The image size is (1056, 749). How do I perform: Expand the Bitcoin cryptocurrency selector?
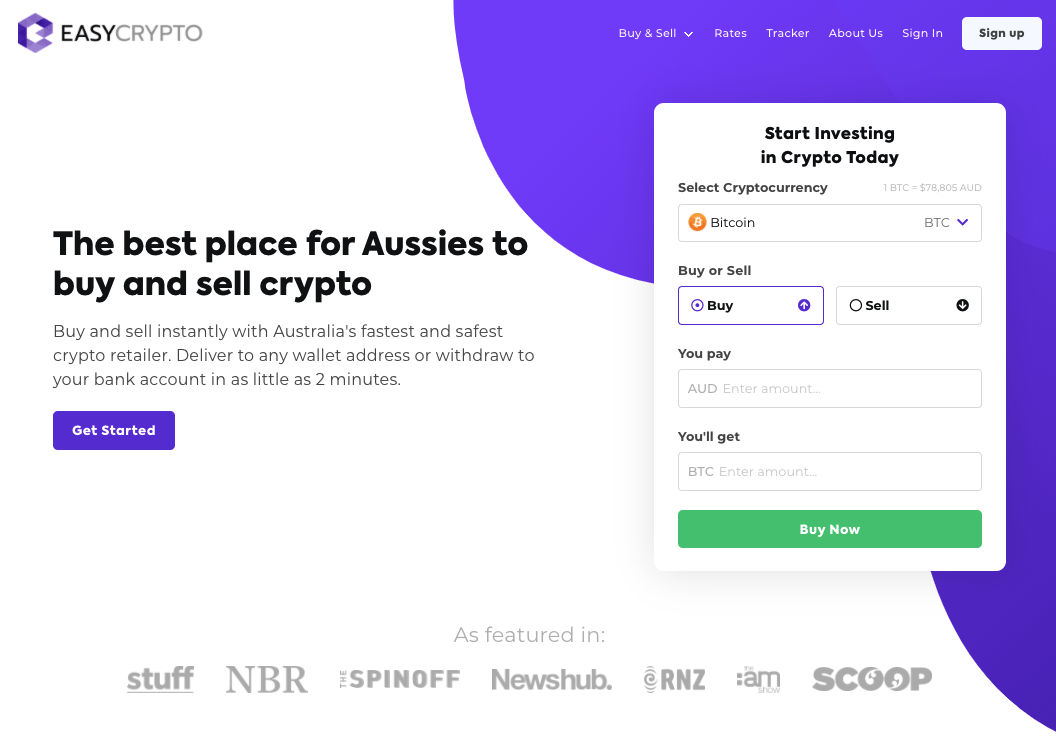pos(830,223)
